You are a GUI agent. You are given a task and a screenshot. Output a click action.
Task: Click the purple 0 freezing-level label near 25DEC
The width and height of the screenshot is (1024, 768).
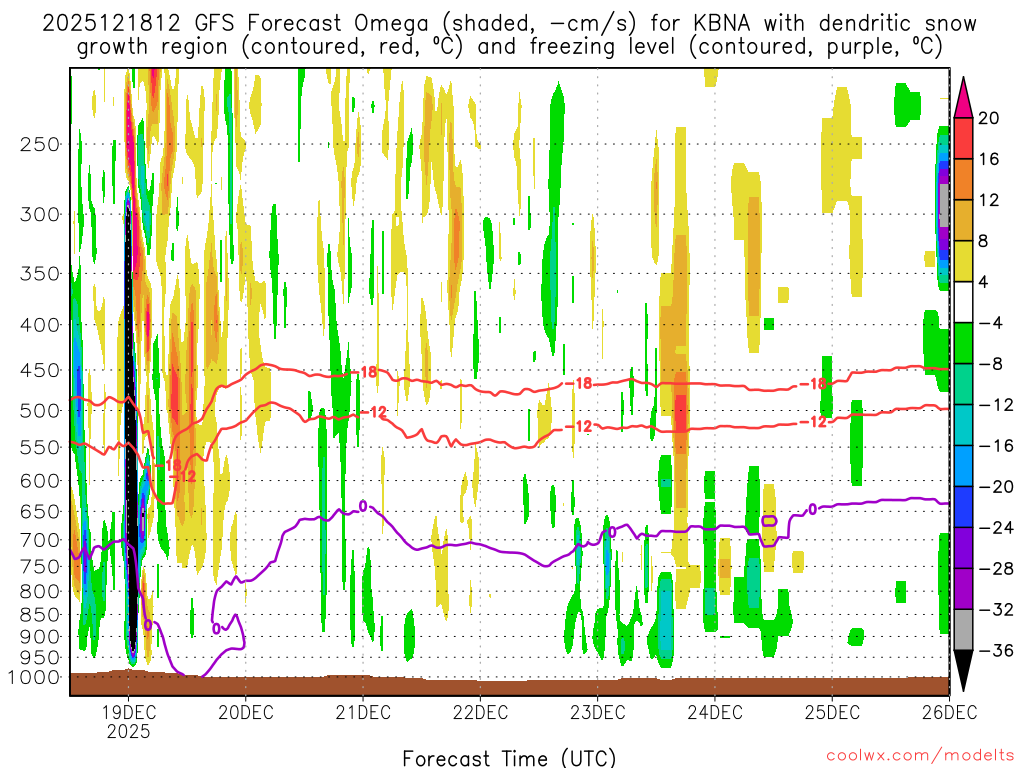(x=812, y=509)
